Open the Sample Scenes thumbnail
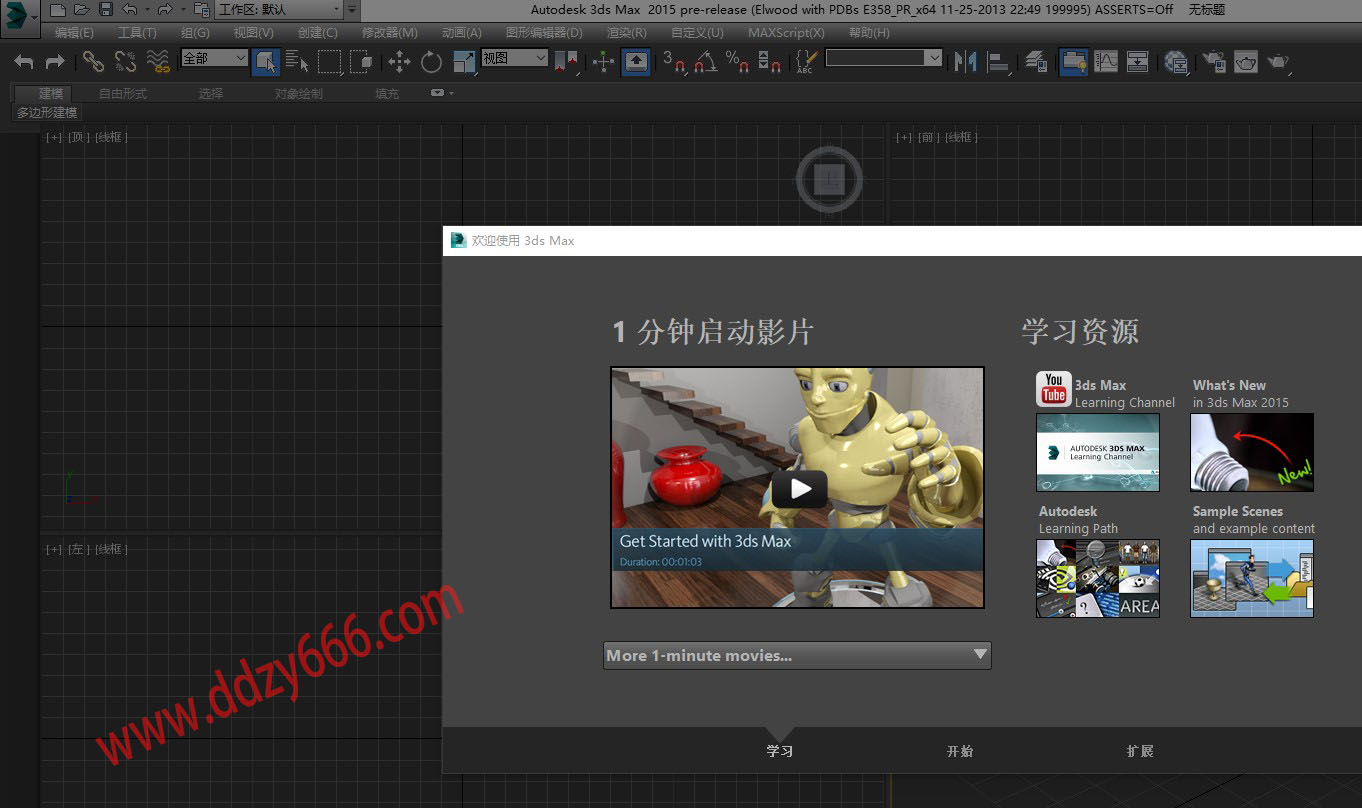This screenshot has height=808, width=1362. 1252,578
